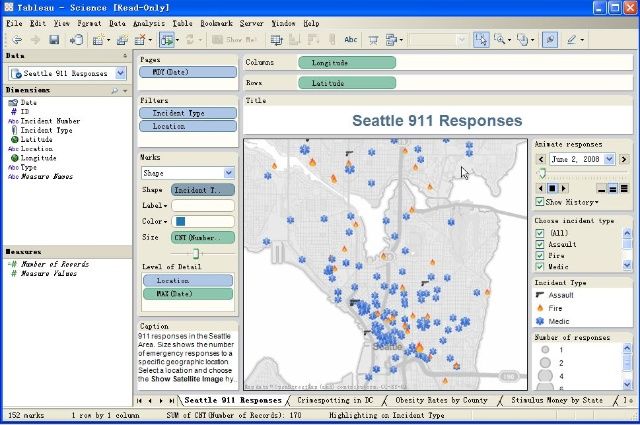This screenshot has width=640, height=425.
Task: Open the Clear Sheet dropdown arrow
Action: pos(150,40)
